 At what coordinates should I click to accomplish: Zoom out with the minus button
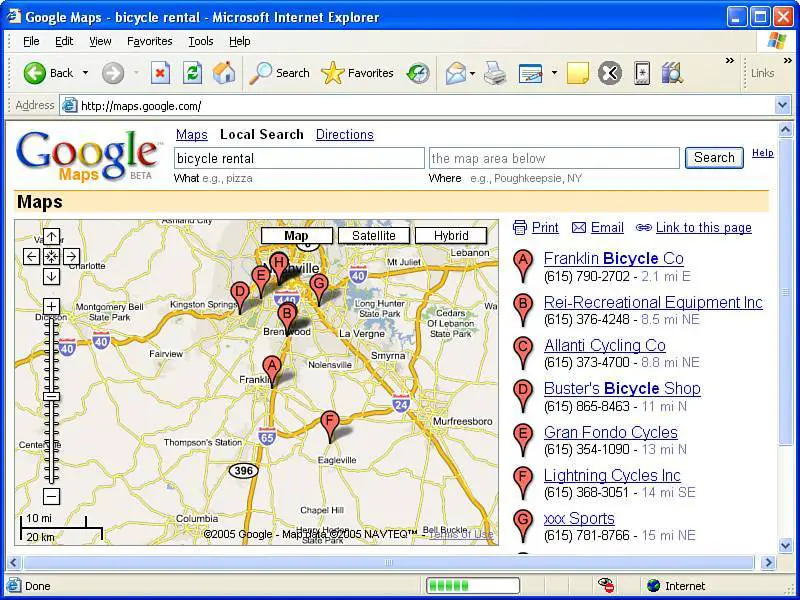click(x=51, y=496)
